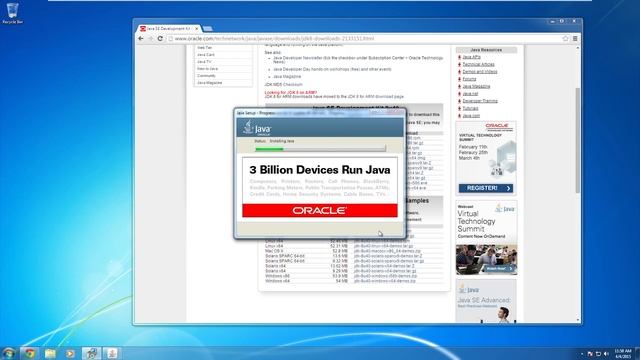Click the scrollbar up arrow in Chrome

(578, 48)
